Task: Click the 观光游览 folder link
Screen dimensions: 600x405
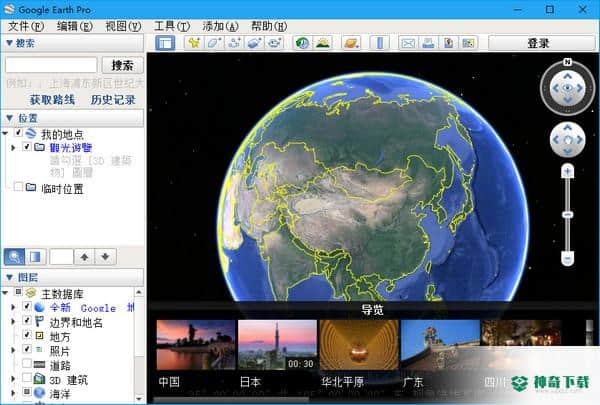Action: (71, 147)
